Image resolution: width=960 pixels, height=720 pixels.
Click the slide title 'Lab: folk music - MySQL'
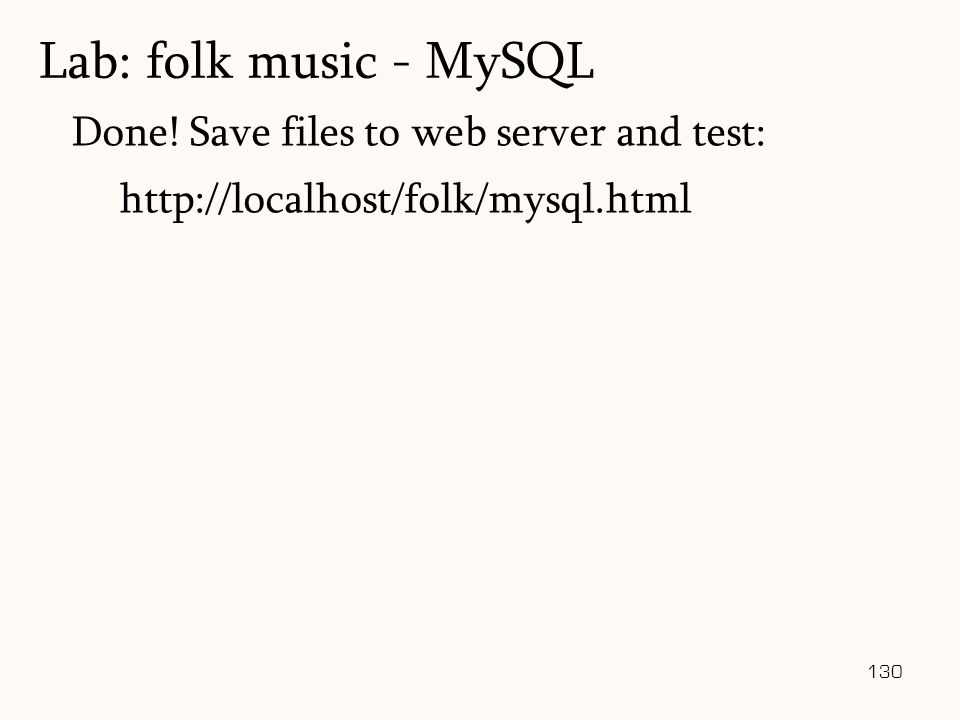click(317, 63)
